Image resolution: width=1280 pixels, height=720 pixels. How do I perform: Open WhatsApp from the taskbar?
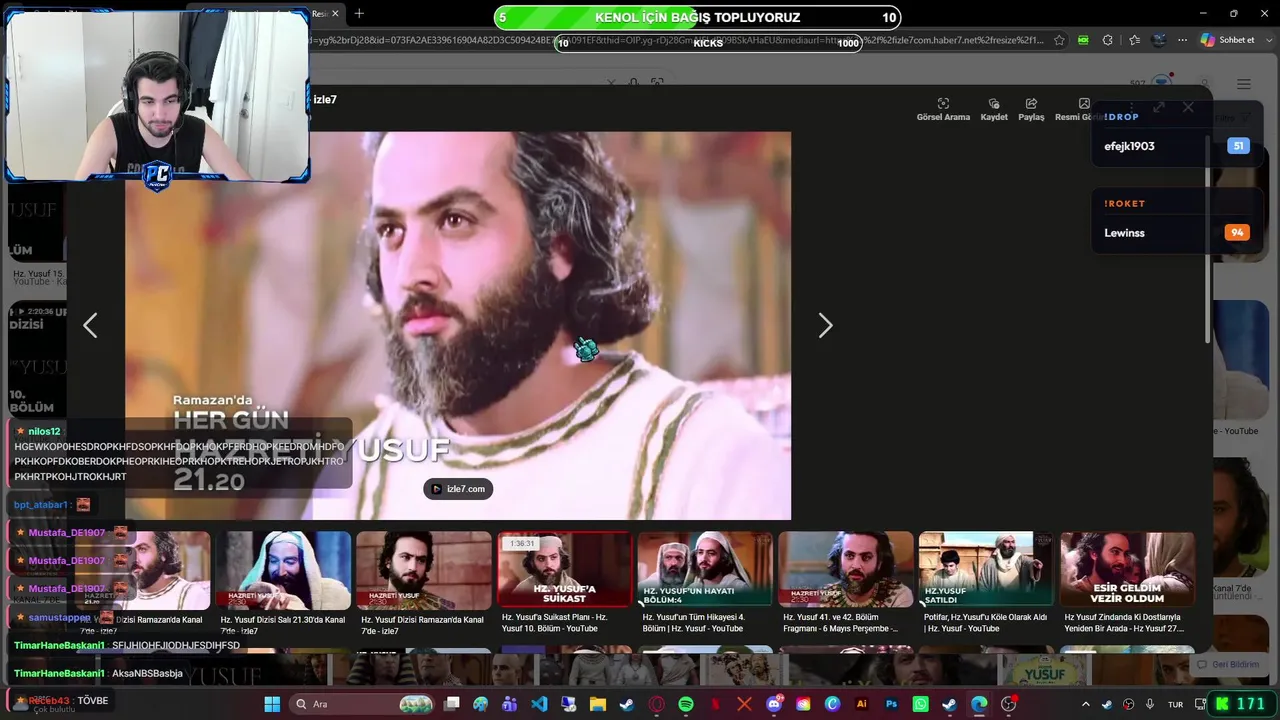click(920, 704)
